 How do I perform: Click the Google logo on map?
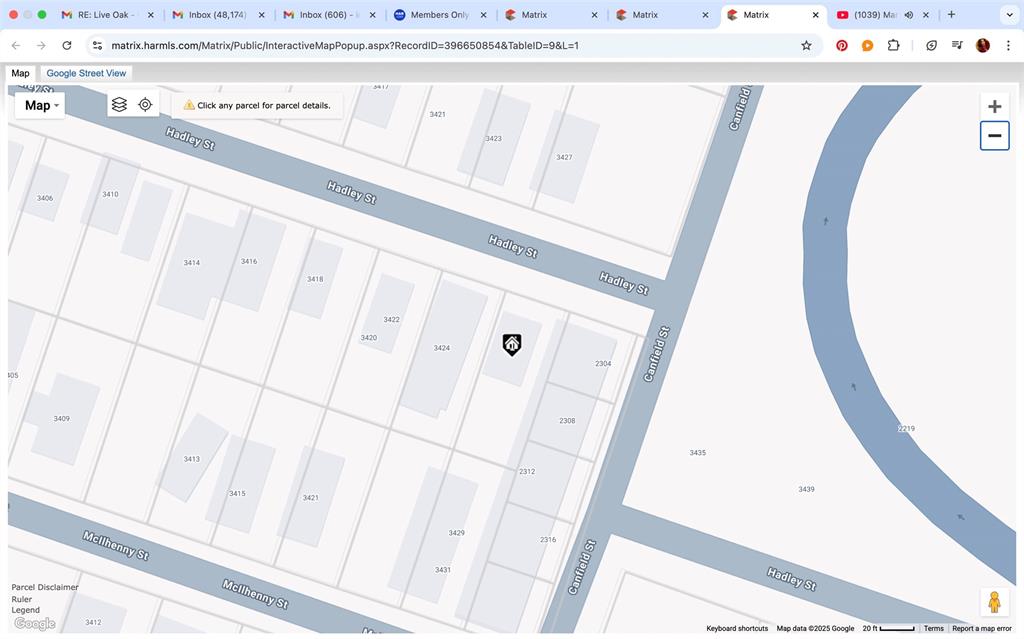pos(35,623)
